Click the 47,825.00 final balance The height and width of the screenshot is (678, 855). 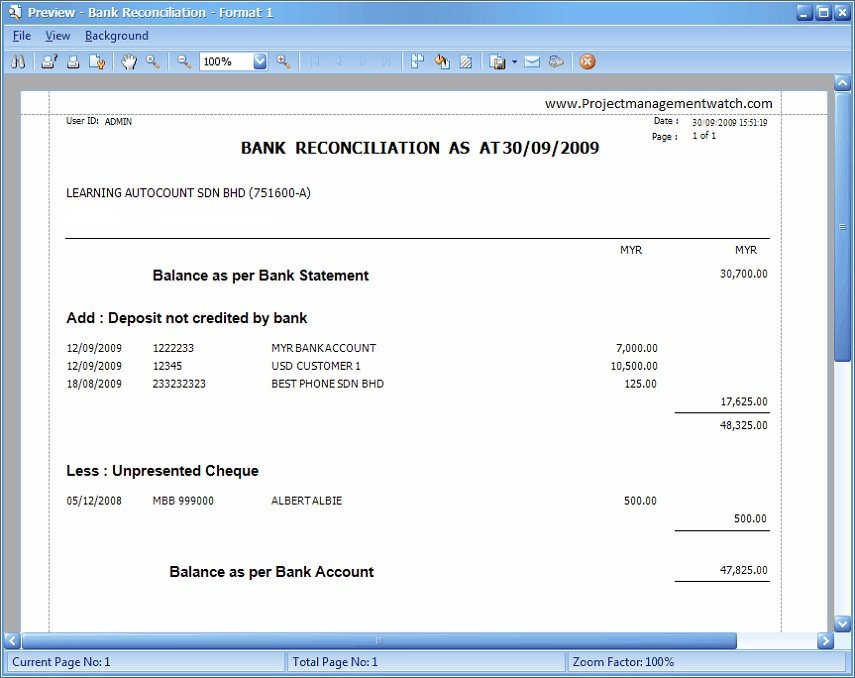(x=744, y=571)
